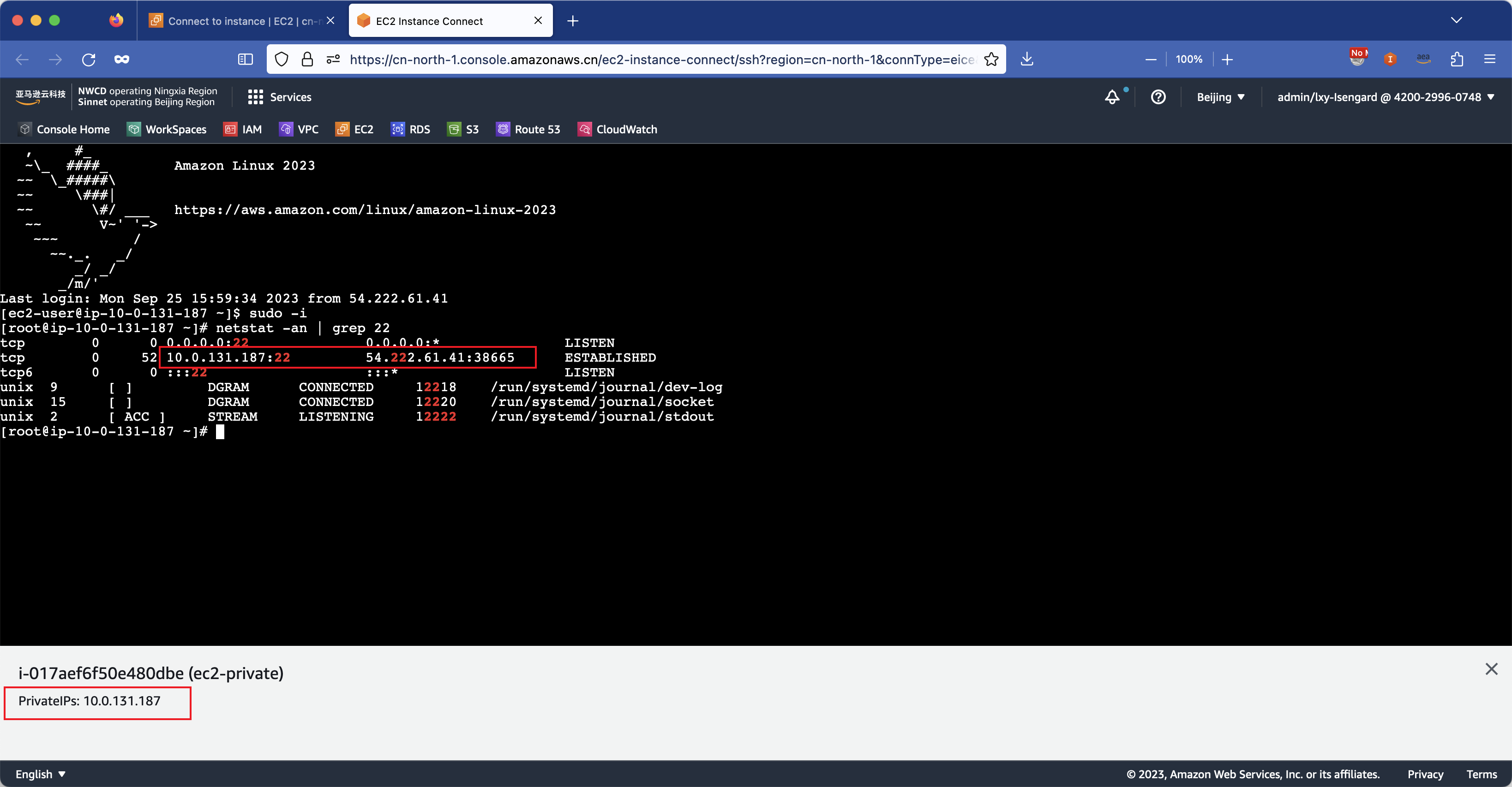Toggle the browser bookmark star icon
Image resolution: width=1512 pixels, height=787 pixels.
pyautogui.click(x=989, y=60)
